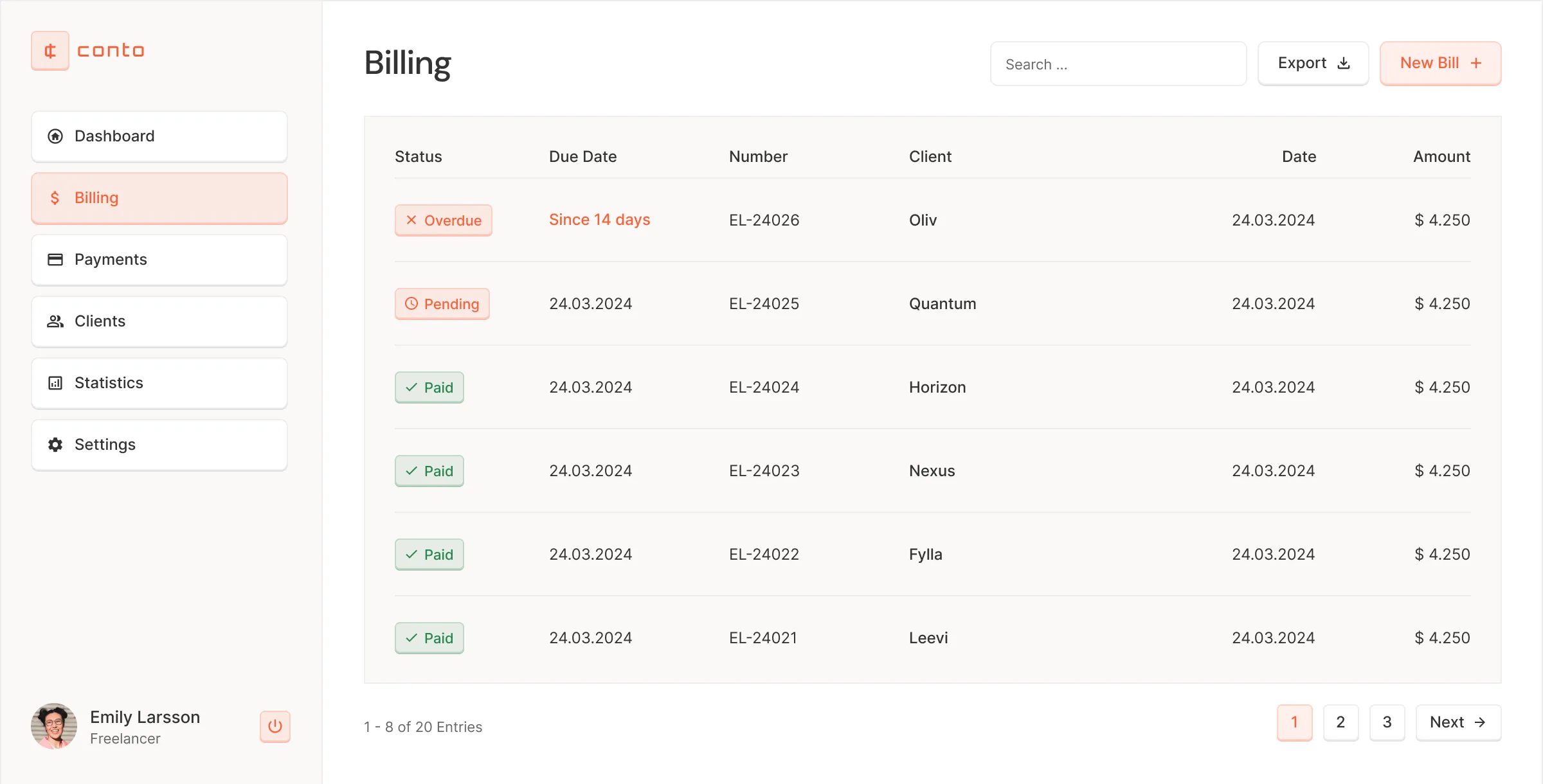Go to the Next page
Screen dimensions: 1543x784
click(x=1458, y=722)
